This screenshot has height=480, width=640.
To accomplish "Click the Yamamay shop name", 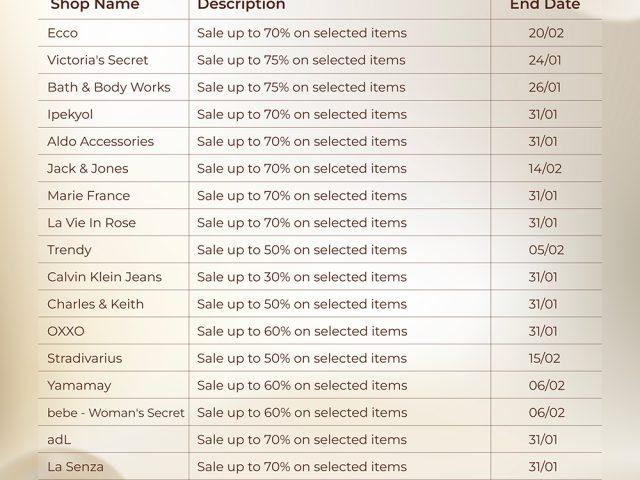I will [x=79, y=384].
